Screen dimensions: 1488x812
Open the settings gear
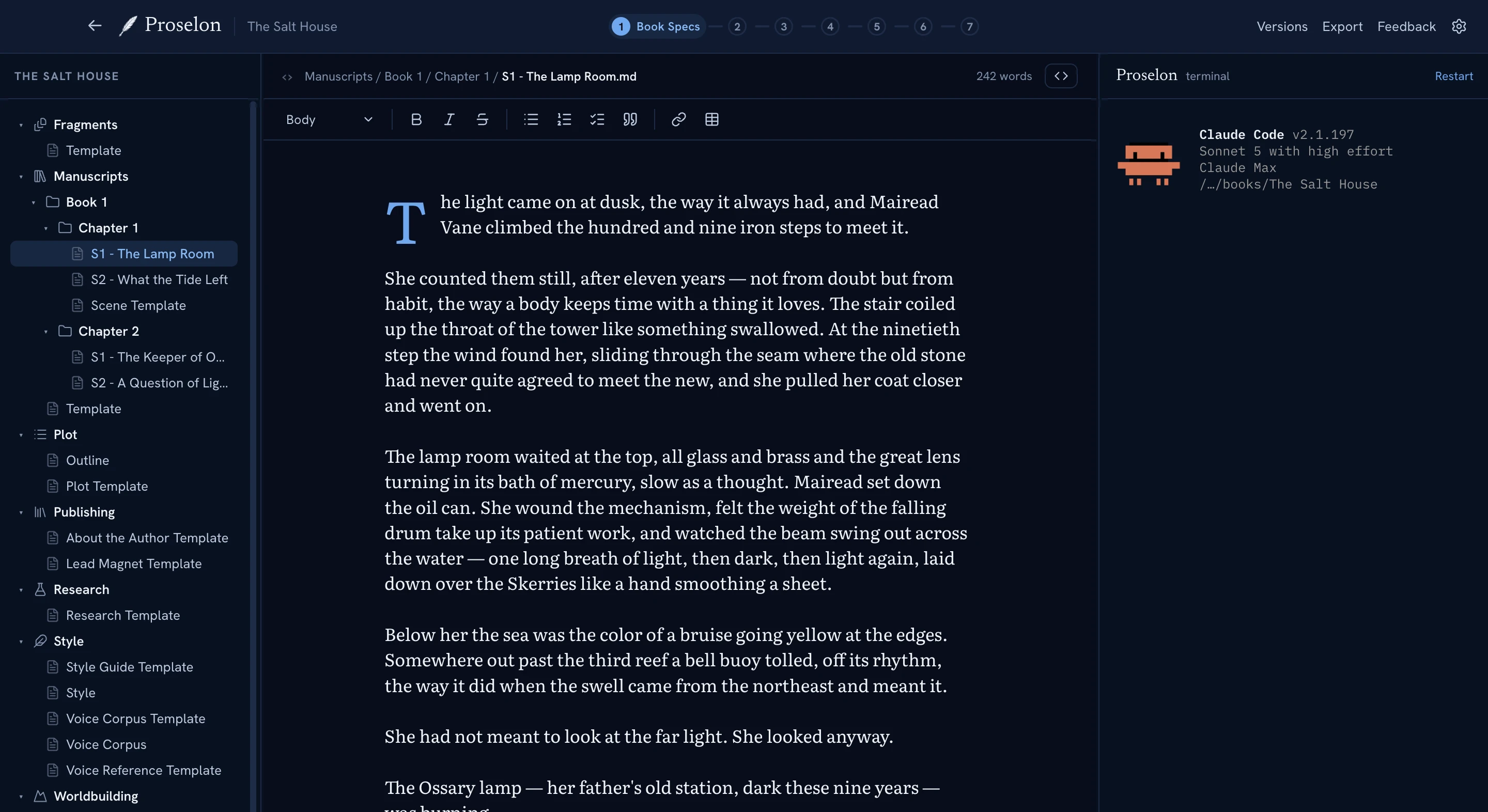click(1459, 26)
